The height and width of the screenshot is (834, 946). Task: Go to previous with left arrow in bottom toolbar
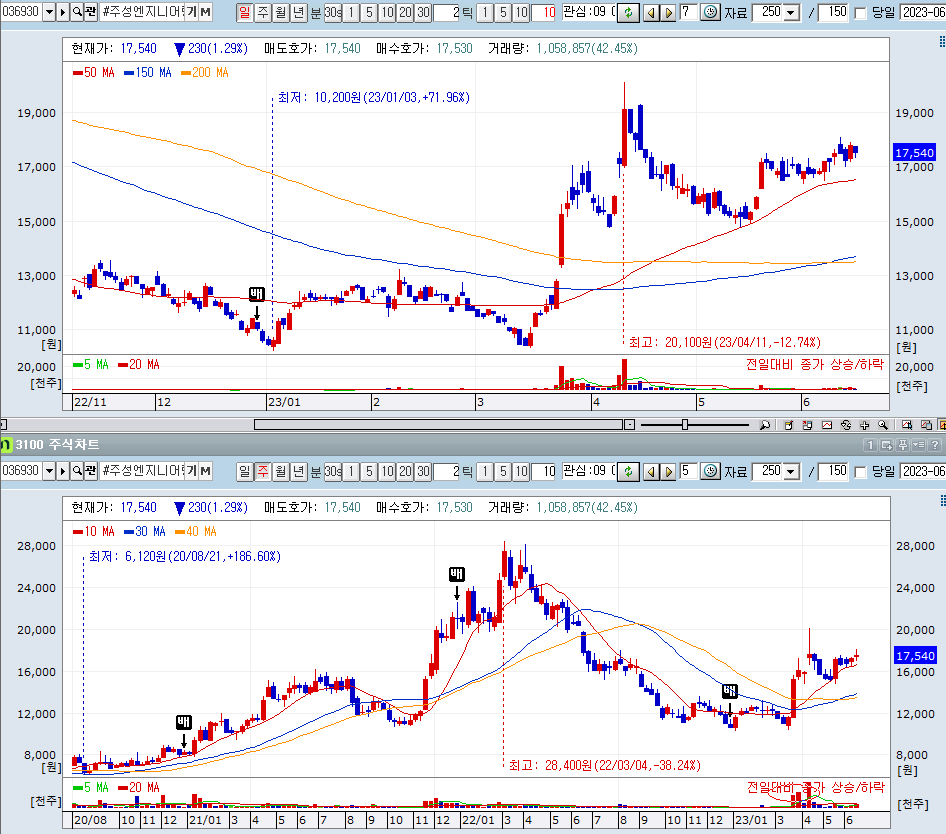(x=650, y=471)
